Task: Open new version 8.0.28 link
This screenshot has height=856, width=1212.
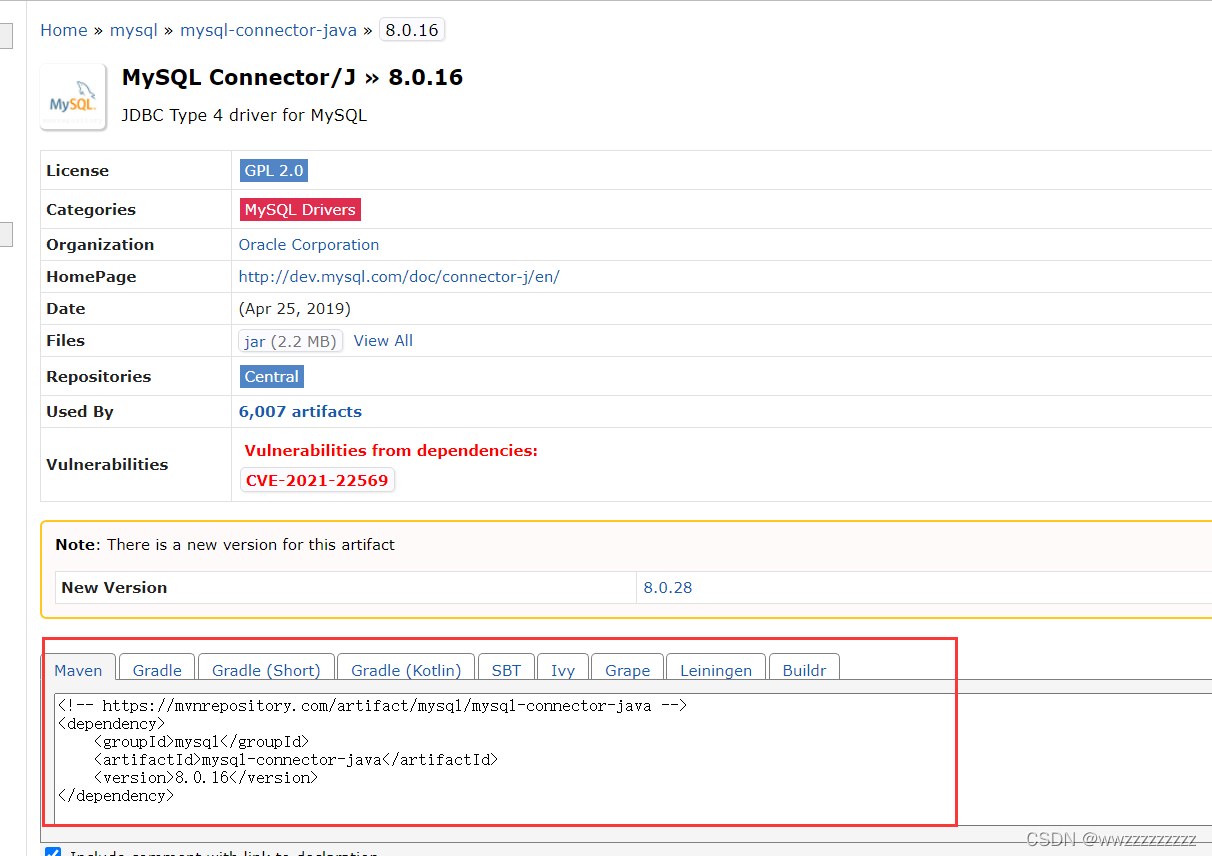Action: (x=668, y=588)
